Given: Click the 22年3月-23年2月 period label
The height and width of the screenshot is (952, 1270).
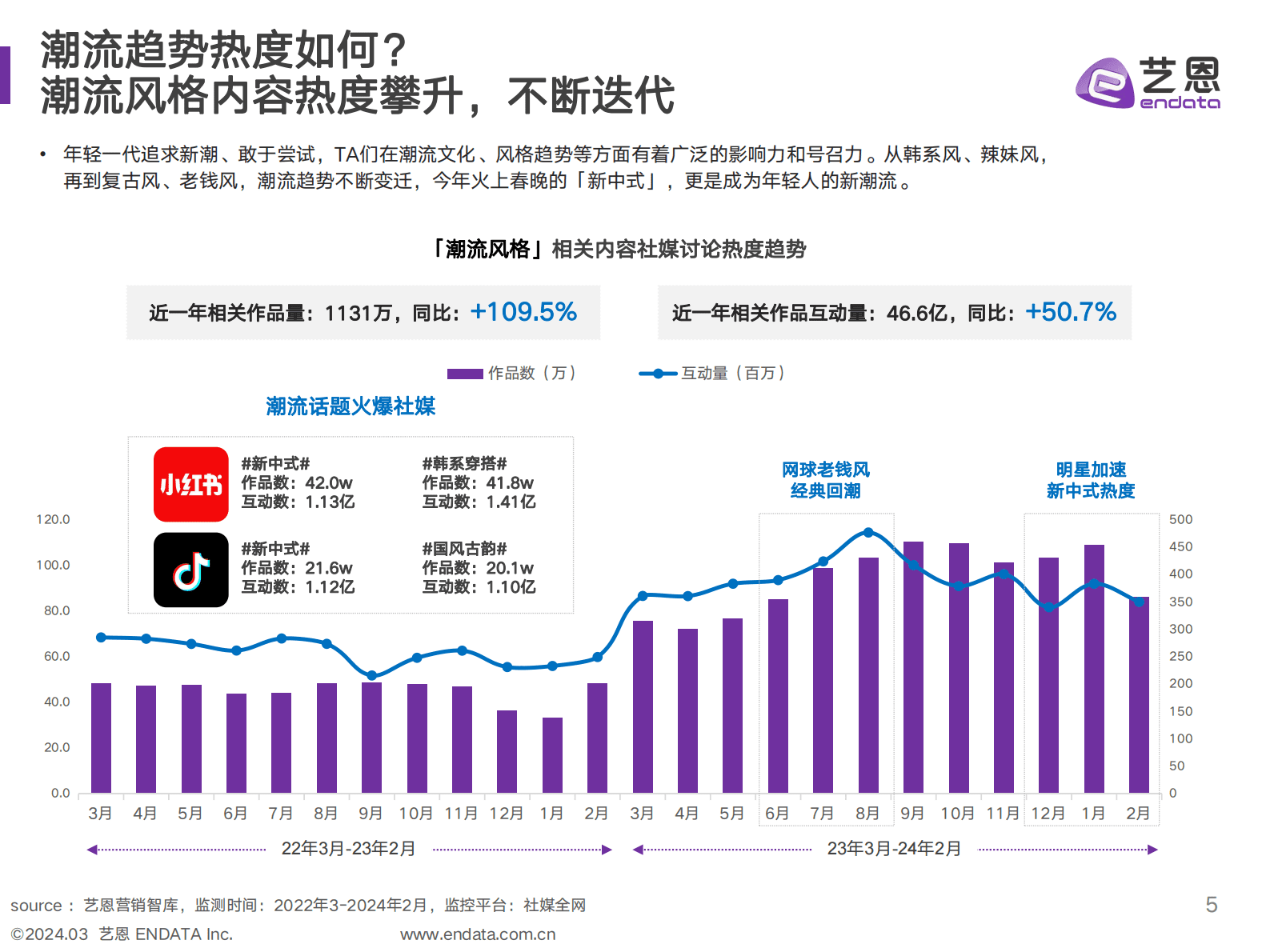Looking at the screenshot, I should pos(349,849).
